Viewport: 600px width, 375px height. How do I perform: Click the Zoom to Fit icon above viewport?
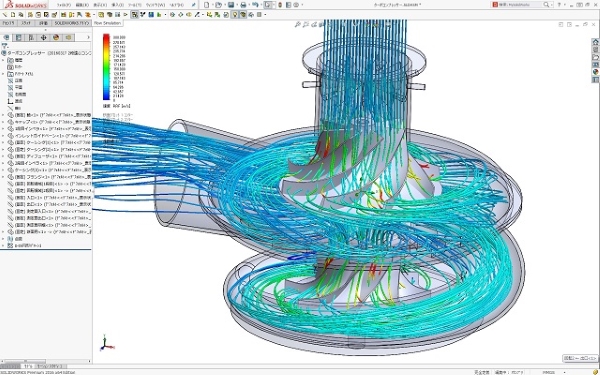click(x=298, y=24)
